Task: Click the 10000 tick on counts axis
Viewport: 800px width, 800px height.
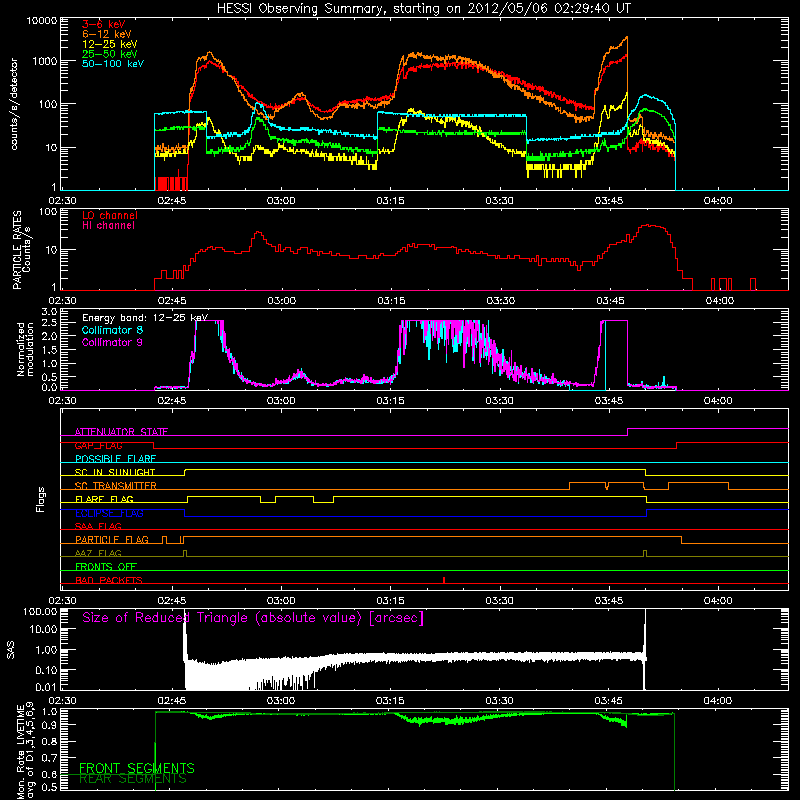Action: [42, 20]
